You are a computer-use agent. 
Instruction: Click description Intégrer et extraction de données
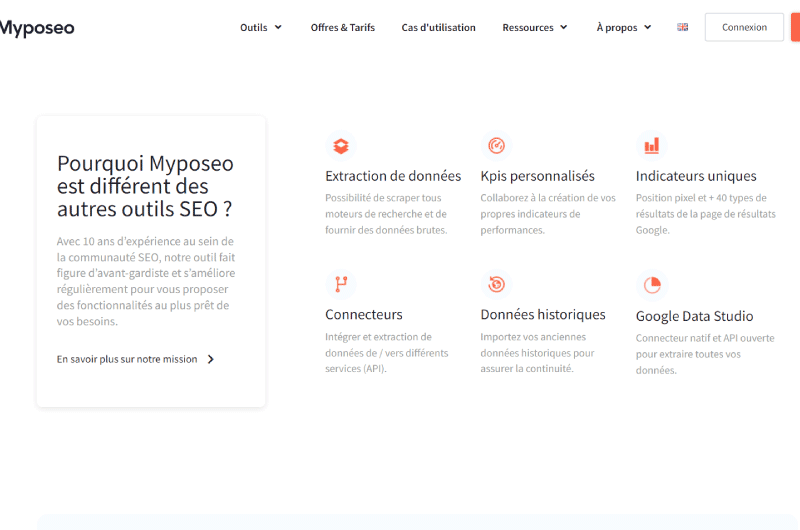click(x=387, y=352)
